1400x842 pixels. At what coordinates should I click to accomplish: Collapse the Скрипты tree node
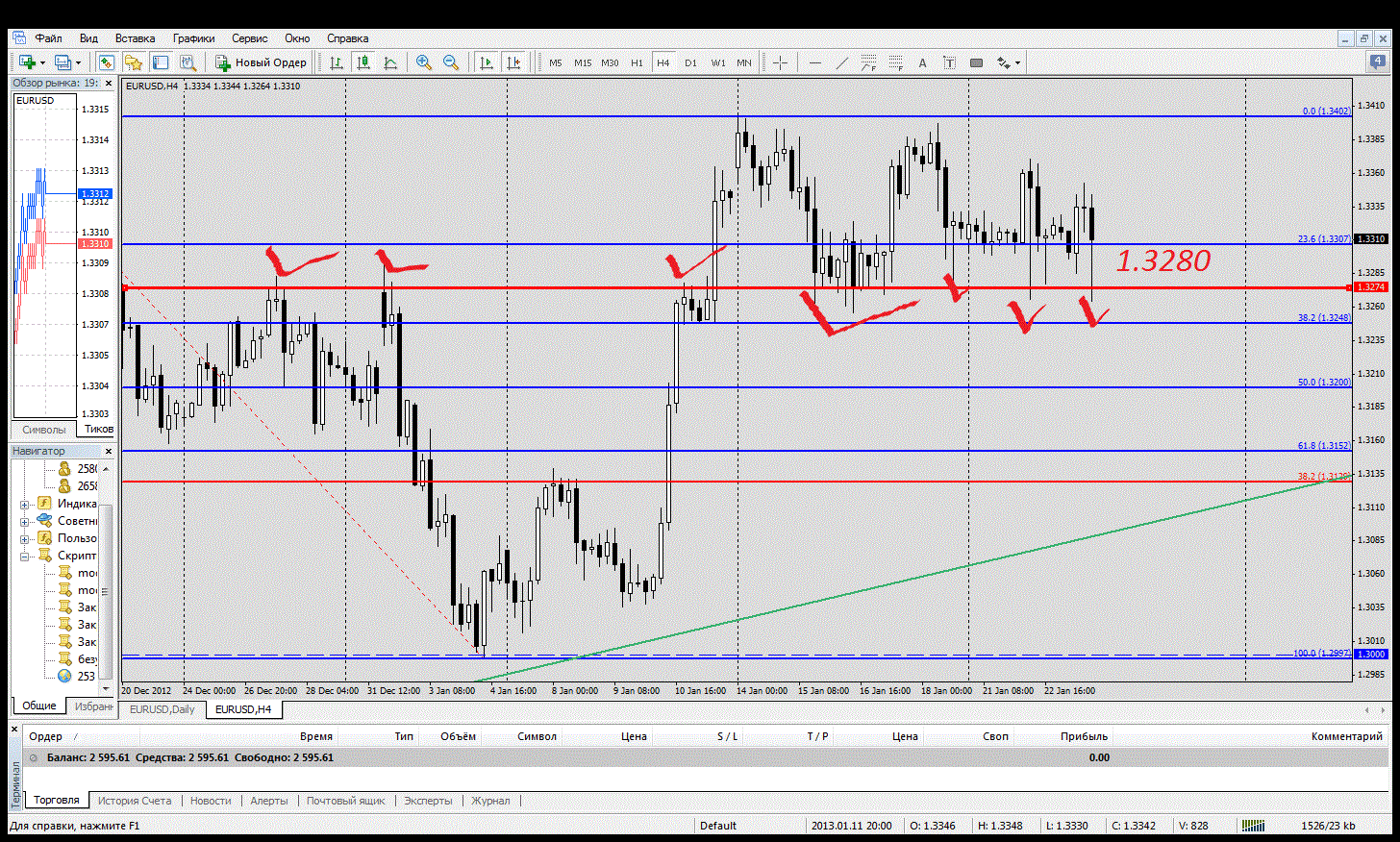[x=24, y=556]
